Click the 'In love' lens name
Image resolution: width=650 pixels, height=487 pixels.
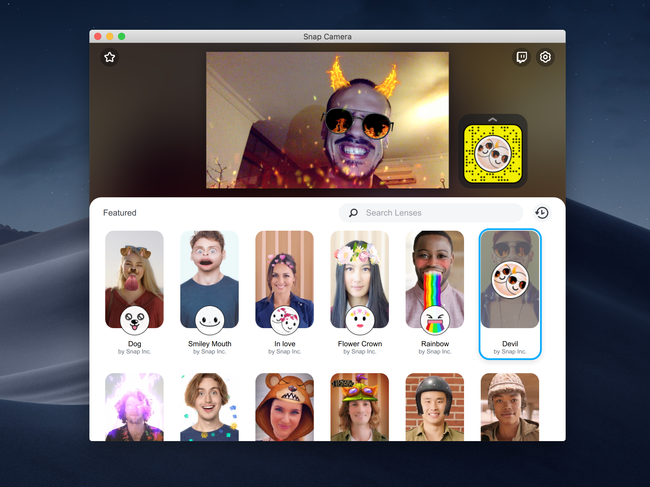click(284, 344)
